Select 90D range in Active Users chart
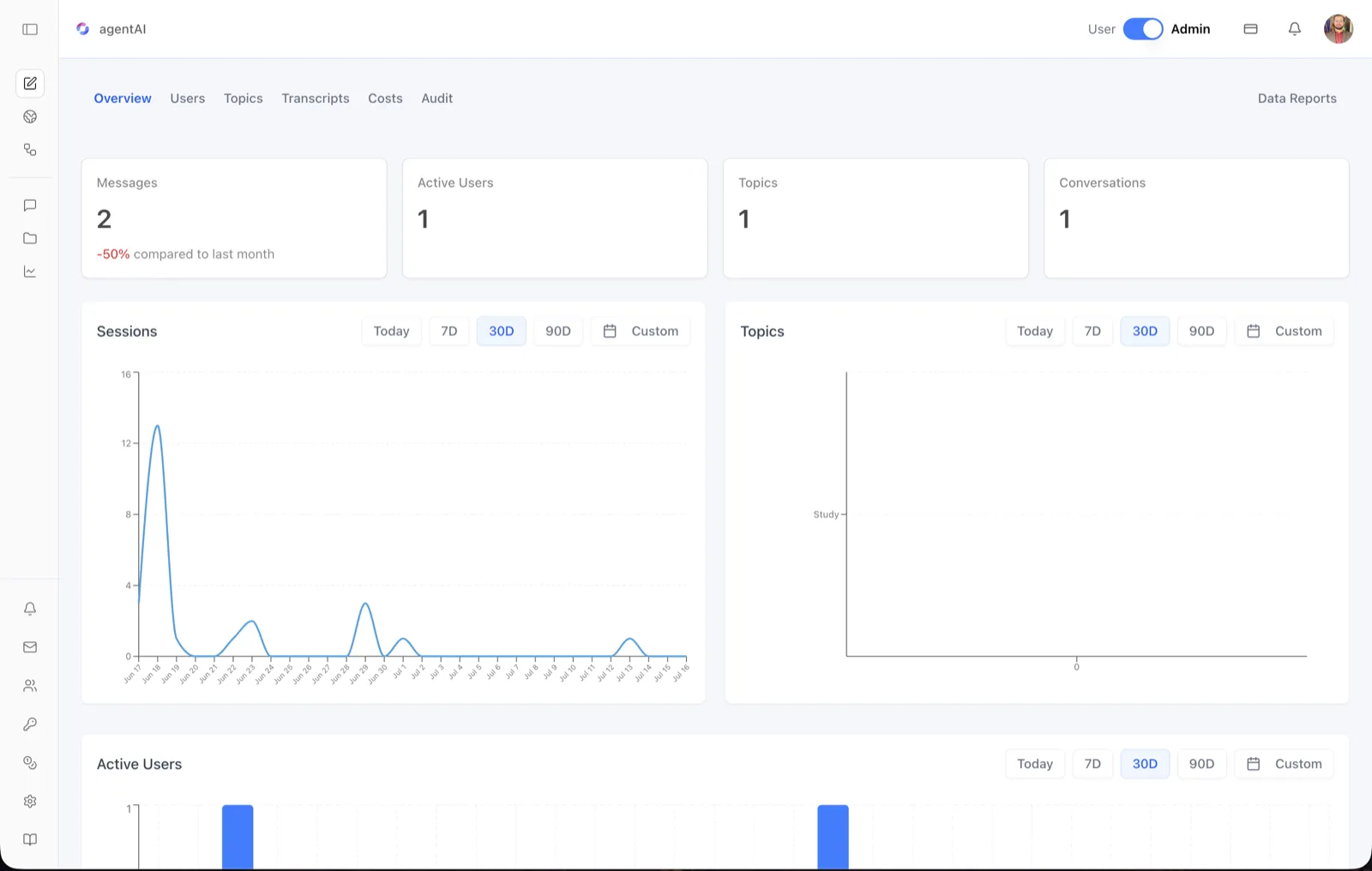Viewport: 1372px width, 871px height. pos(1201,764)
